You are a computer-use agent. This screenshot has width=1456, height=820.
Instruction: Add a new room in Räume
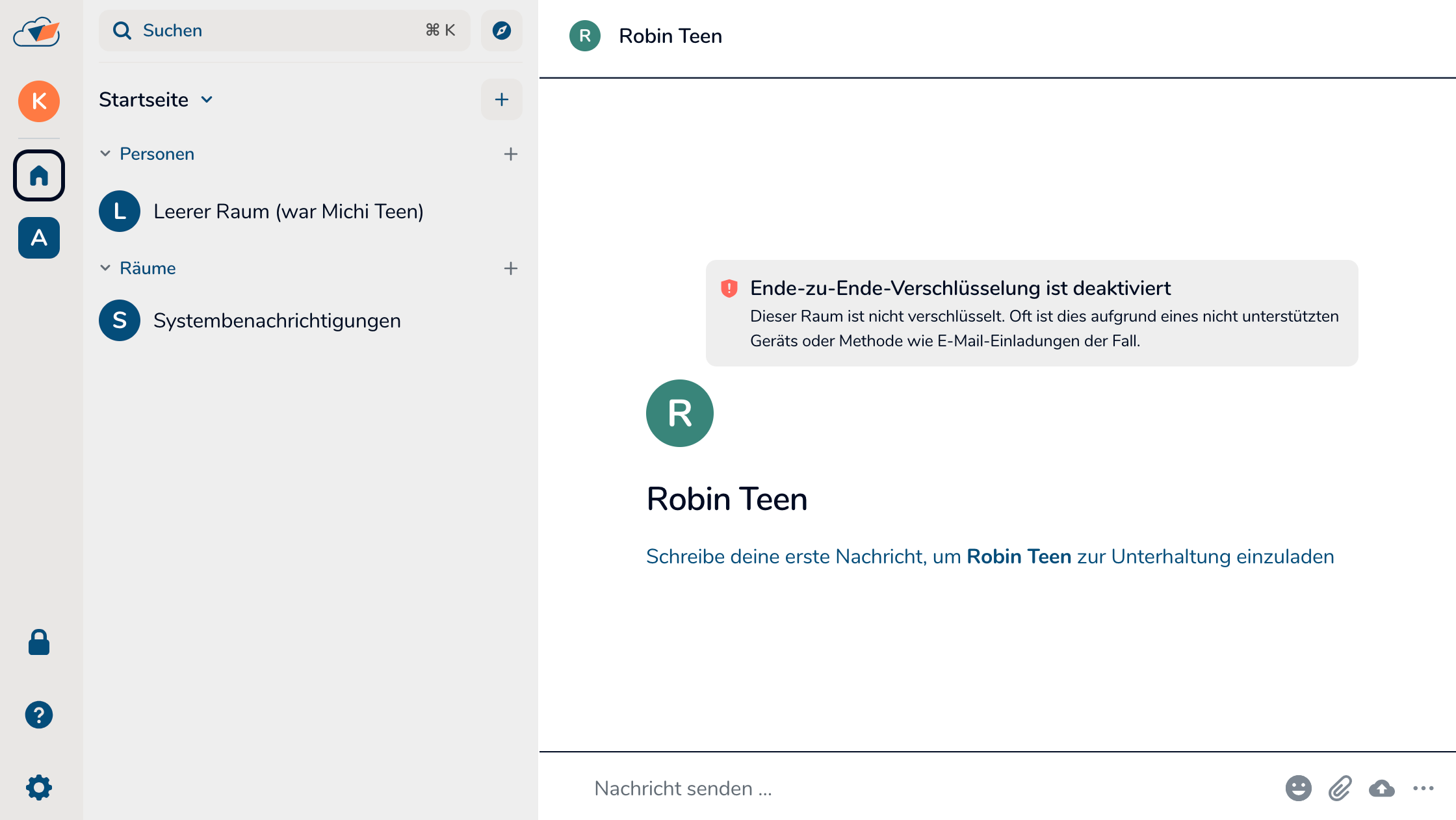(x=510, y=268)
